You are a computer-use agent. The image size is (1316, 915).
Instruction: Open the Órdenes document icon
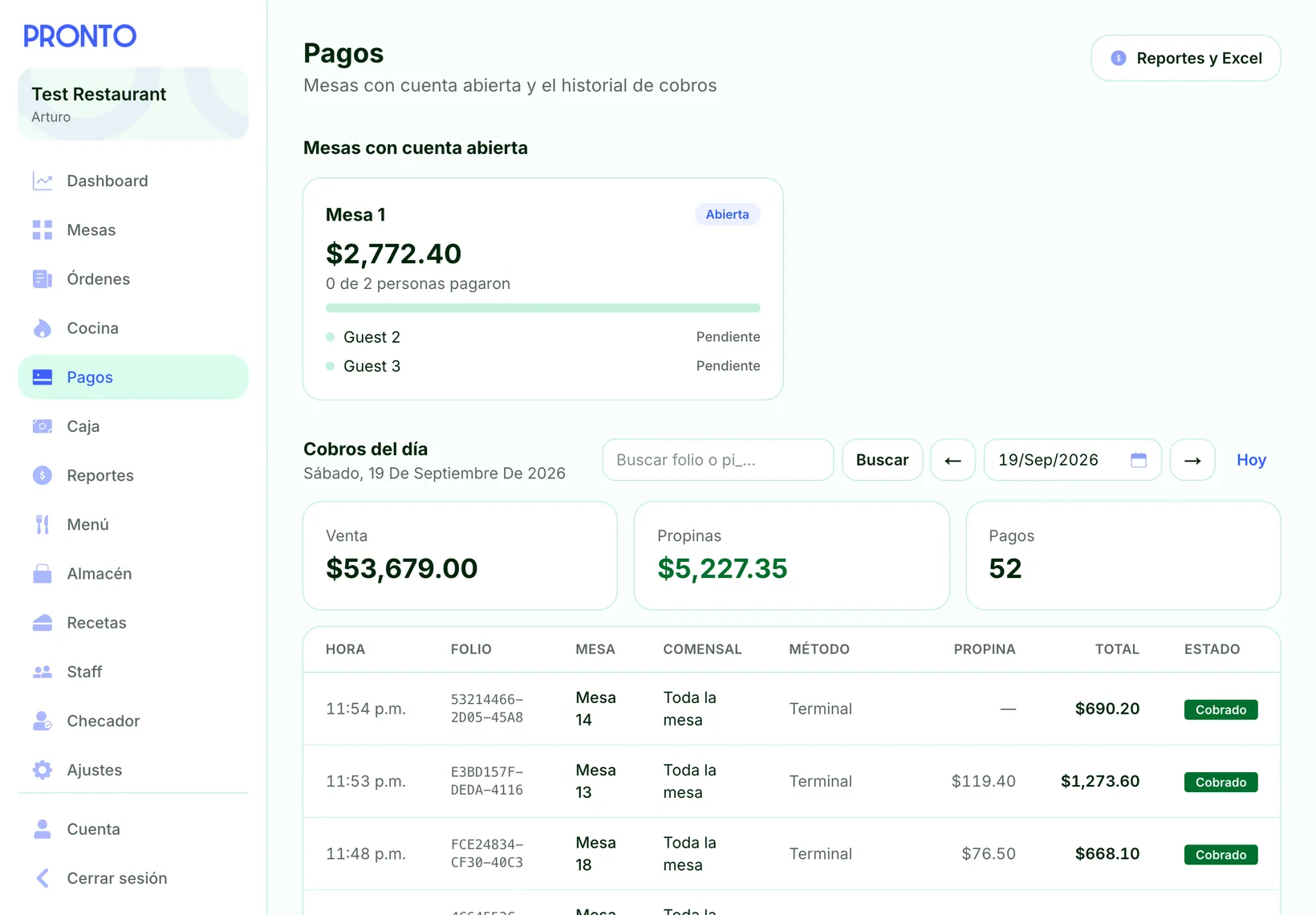tap(43, 279)
